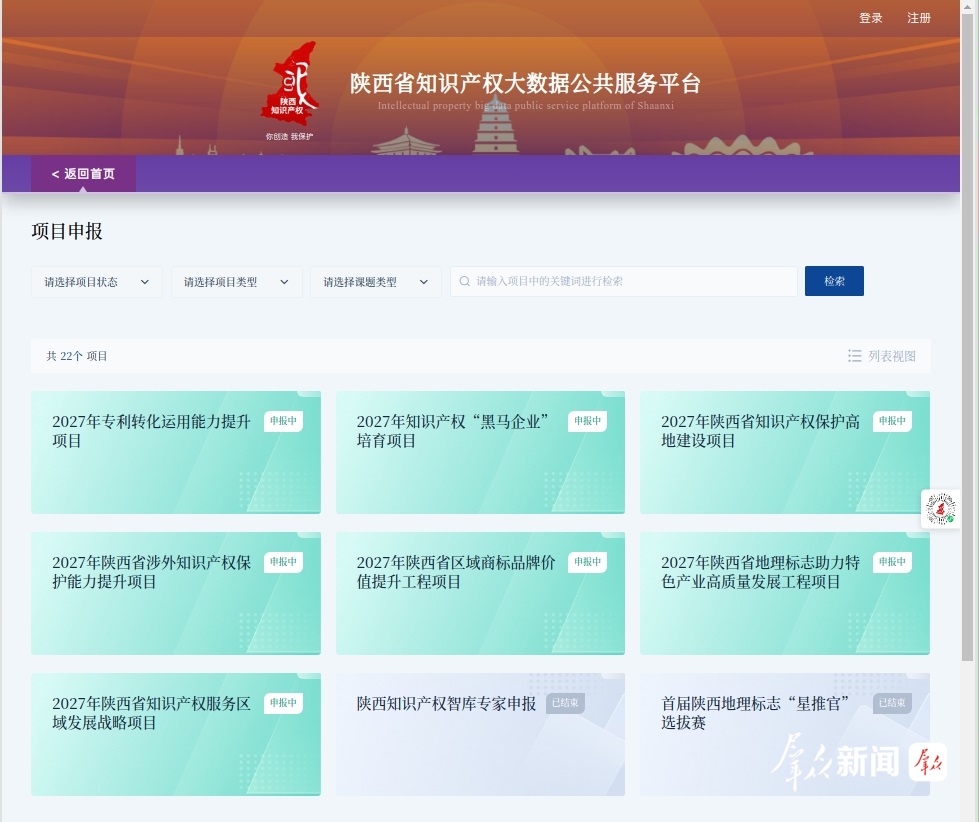Open the 请选择项目状态 dropdown
The width and height of the screenshot is (979, 822).
pyautogui.click(x=97, y=282)
